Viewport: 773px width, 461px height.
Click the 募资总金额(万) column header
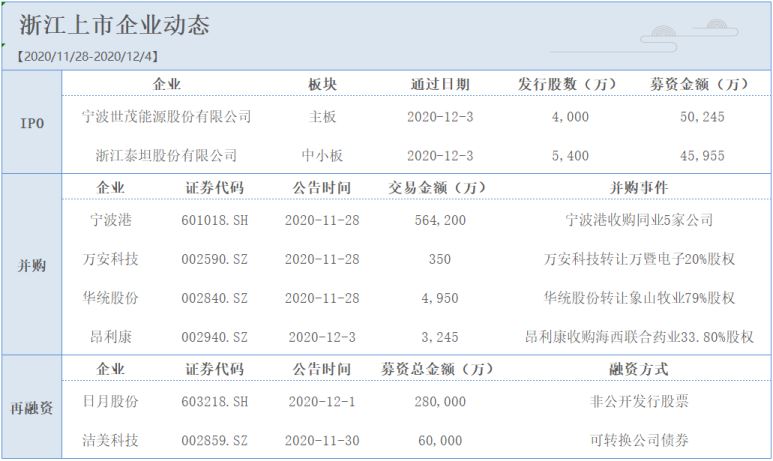[x=437, y=369]
